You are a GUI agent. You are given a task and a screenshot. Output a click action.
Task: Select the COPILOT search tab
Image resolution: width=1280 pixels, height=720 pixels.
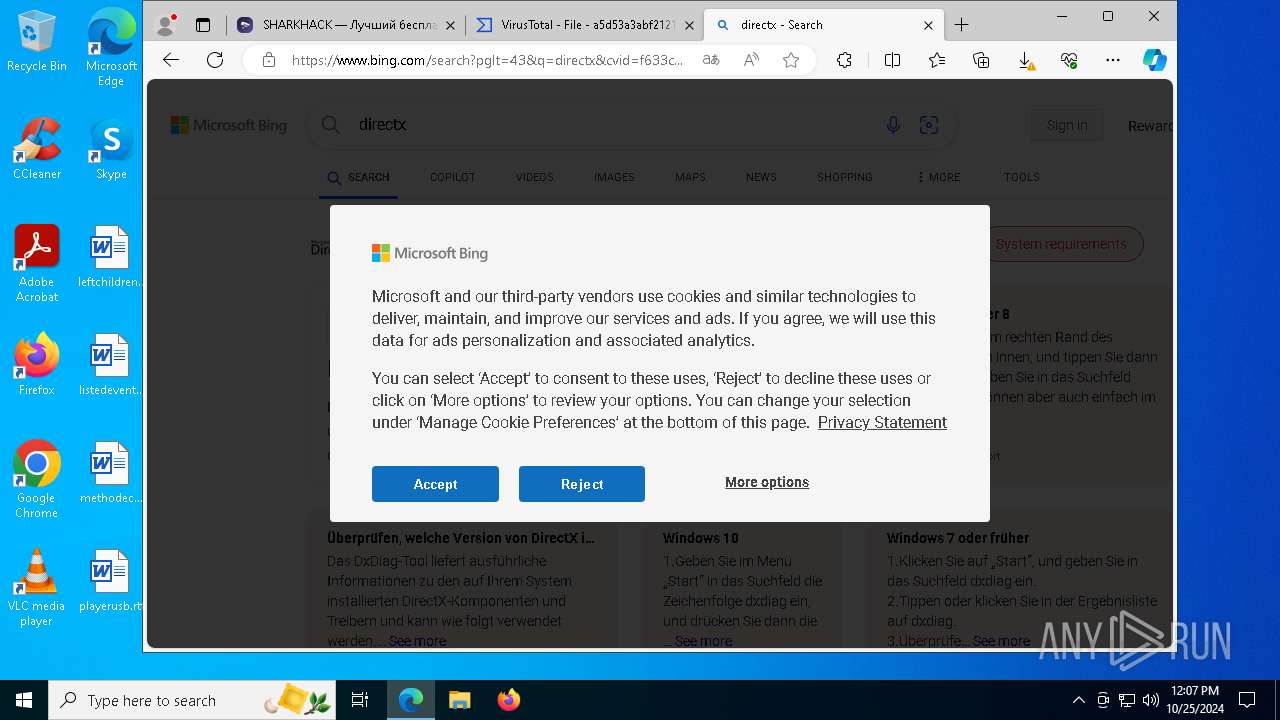point(453,177)
